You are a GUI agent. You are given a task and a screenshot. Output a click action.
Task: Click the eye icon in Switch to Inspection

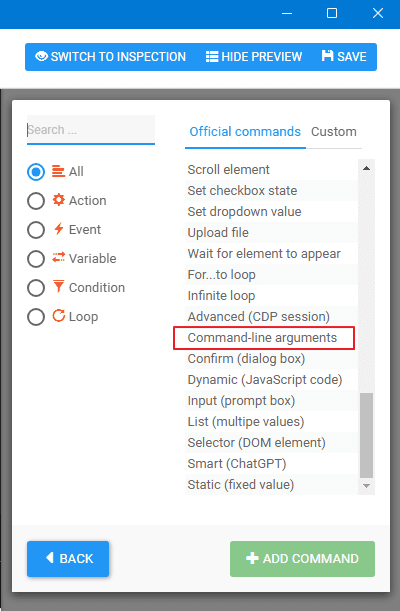[41, 56]
